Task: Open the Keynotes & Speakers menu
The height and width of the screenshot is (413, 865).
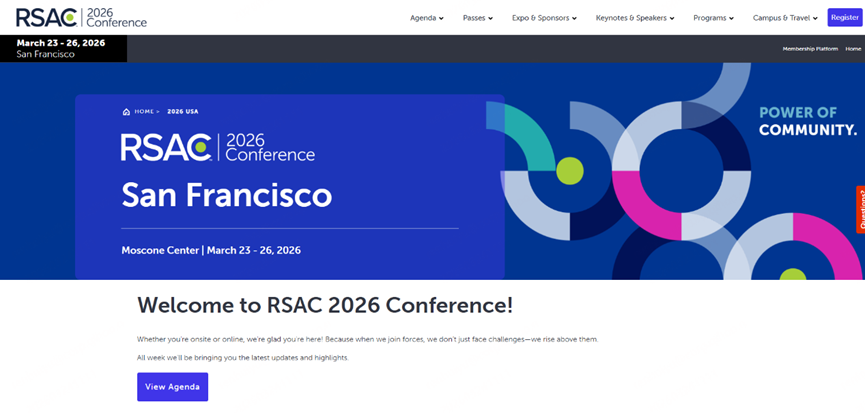Action: [635, 18]
